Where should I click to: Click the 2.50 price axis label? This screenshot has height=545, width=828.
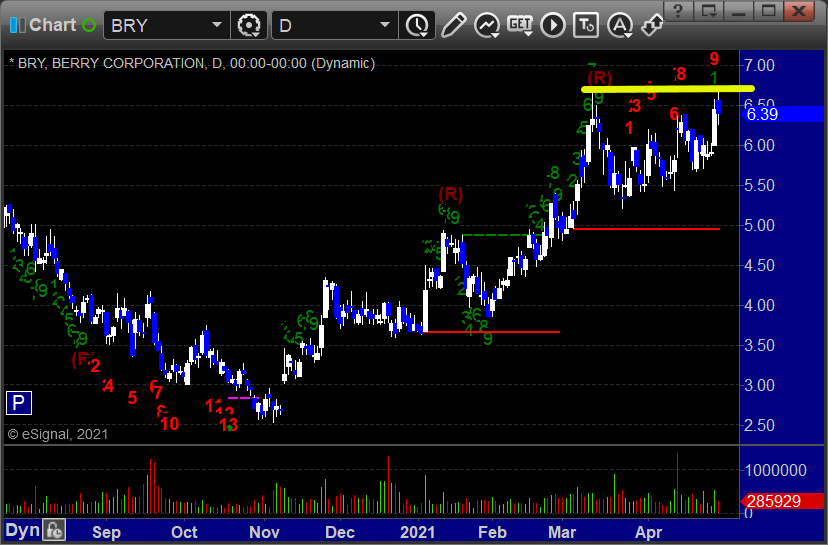click(759, 425)
